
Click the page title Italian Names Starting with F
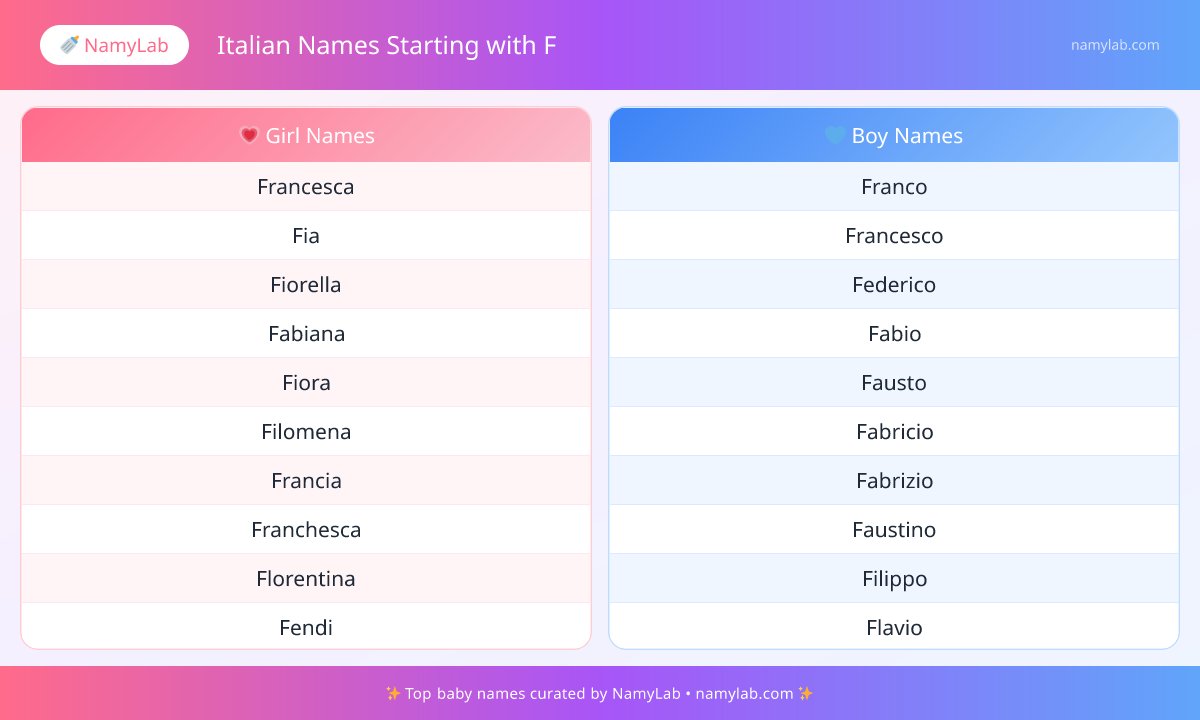coord(386,45)
